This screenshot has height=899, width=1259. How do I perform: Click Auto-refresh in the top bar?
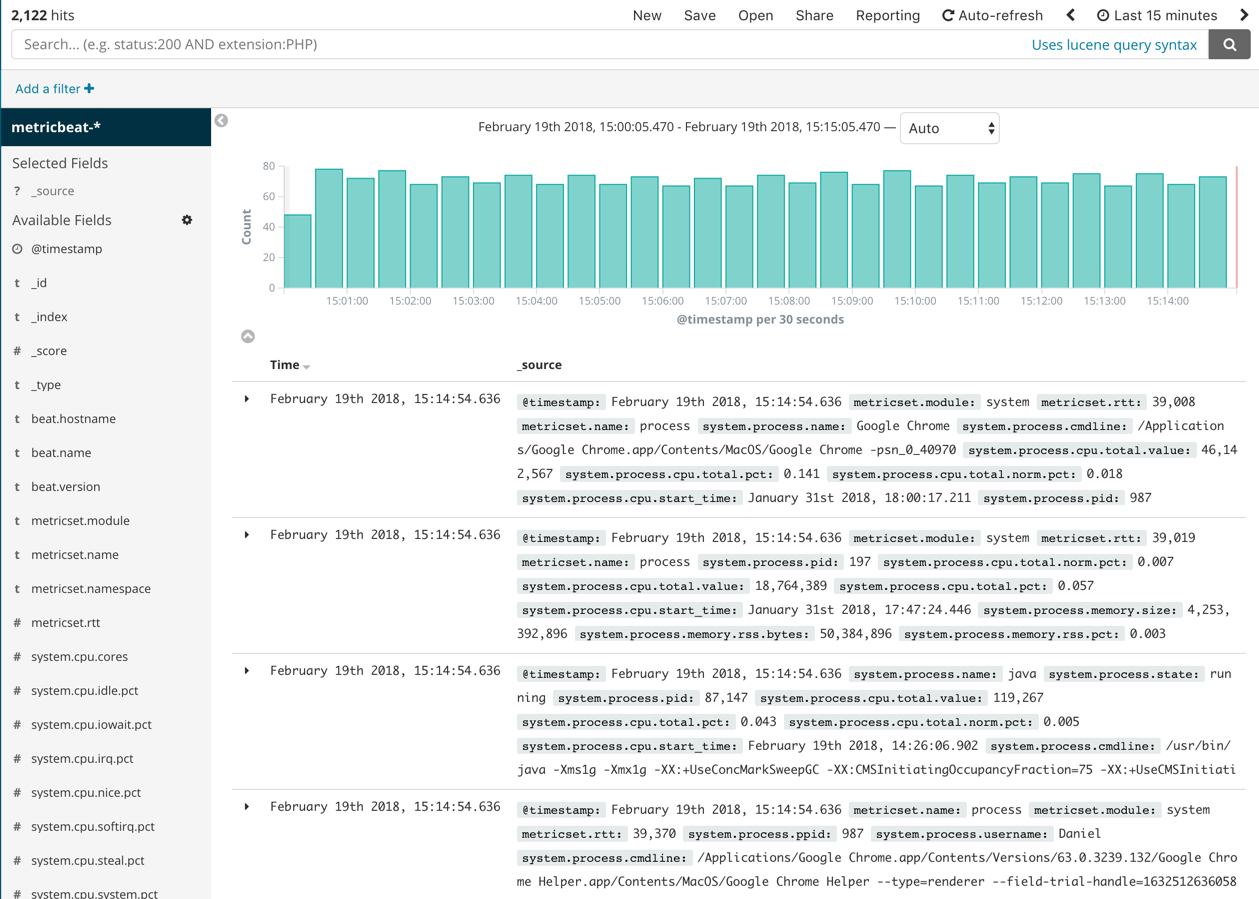pyautogui.click(x=992, y=15)
